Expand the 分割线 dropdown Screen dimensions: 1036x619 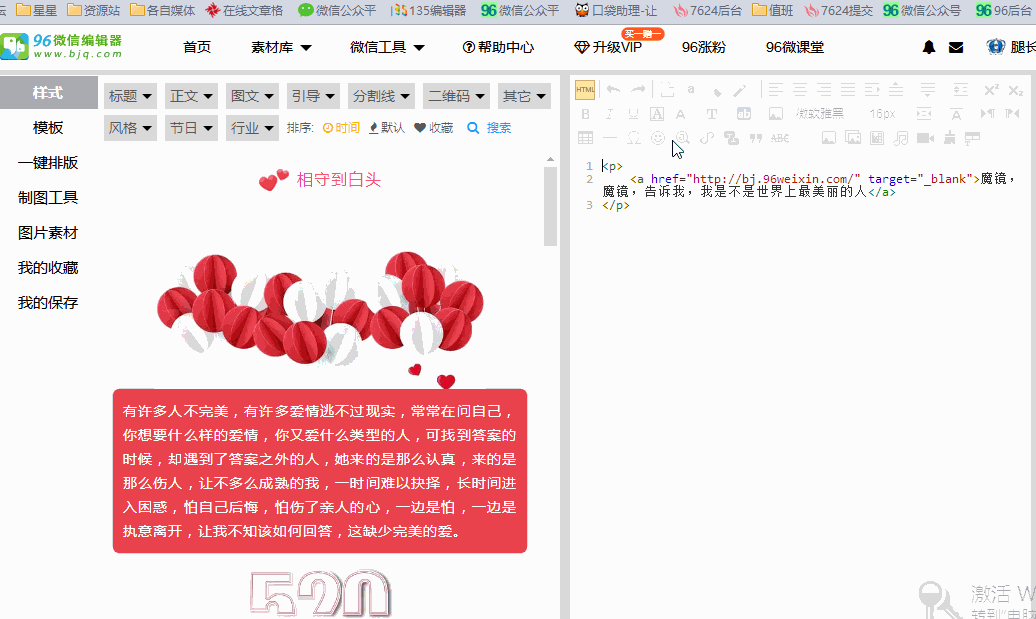381,96
